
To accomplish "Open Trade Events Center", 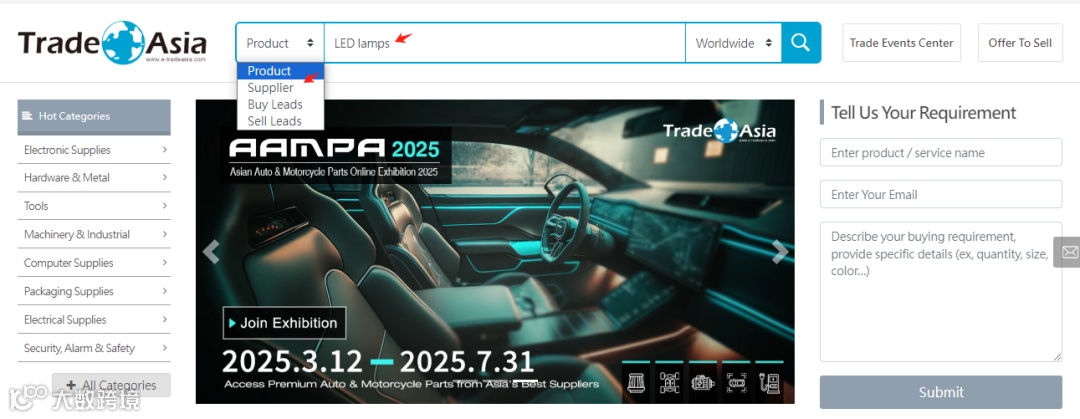I will (x=901, y=43).
